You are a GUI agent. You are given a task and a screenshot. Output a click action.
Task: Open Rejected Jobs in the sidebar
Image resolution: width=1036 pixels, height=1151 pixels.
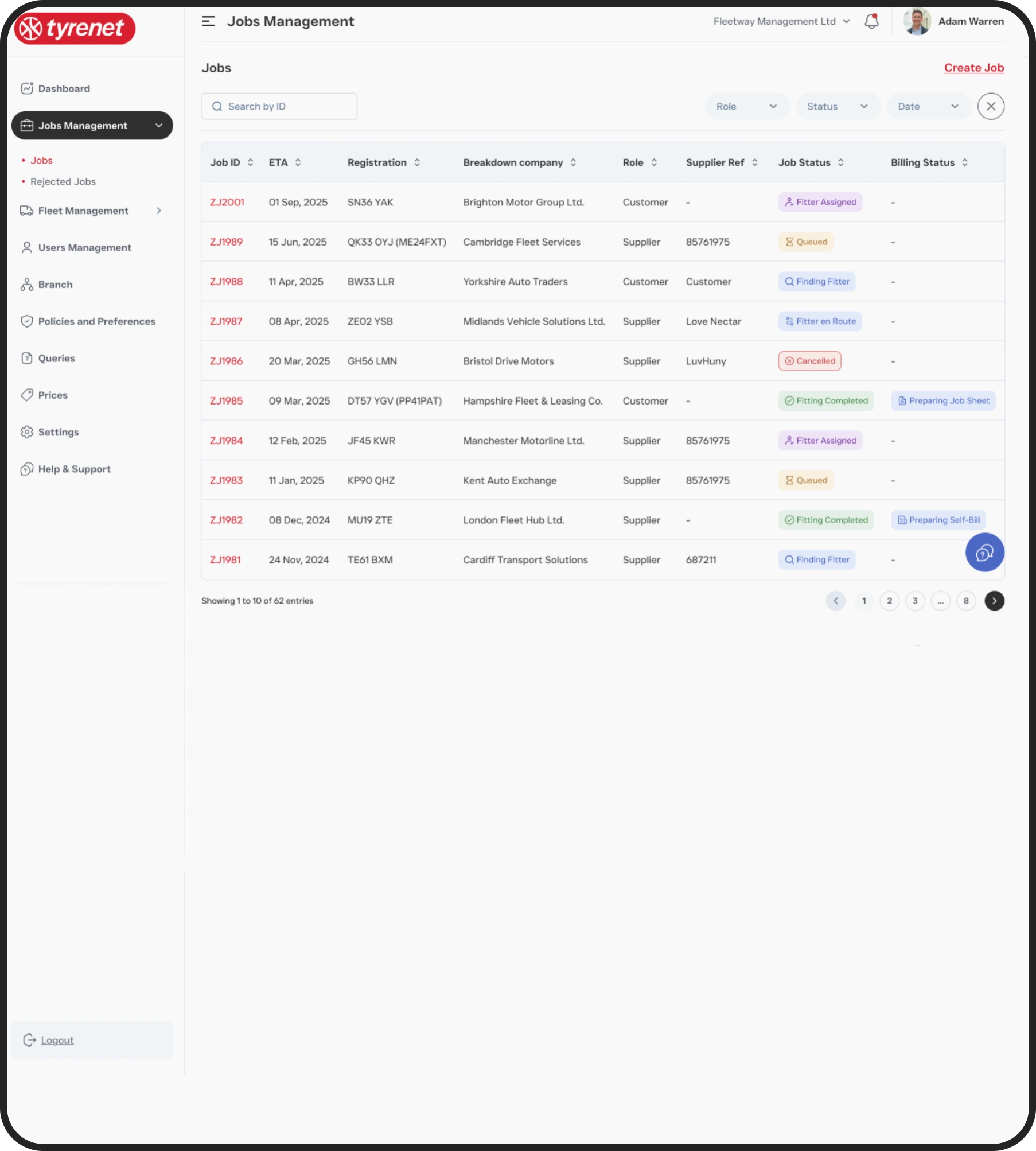(63, 181)
